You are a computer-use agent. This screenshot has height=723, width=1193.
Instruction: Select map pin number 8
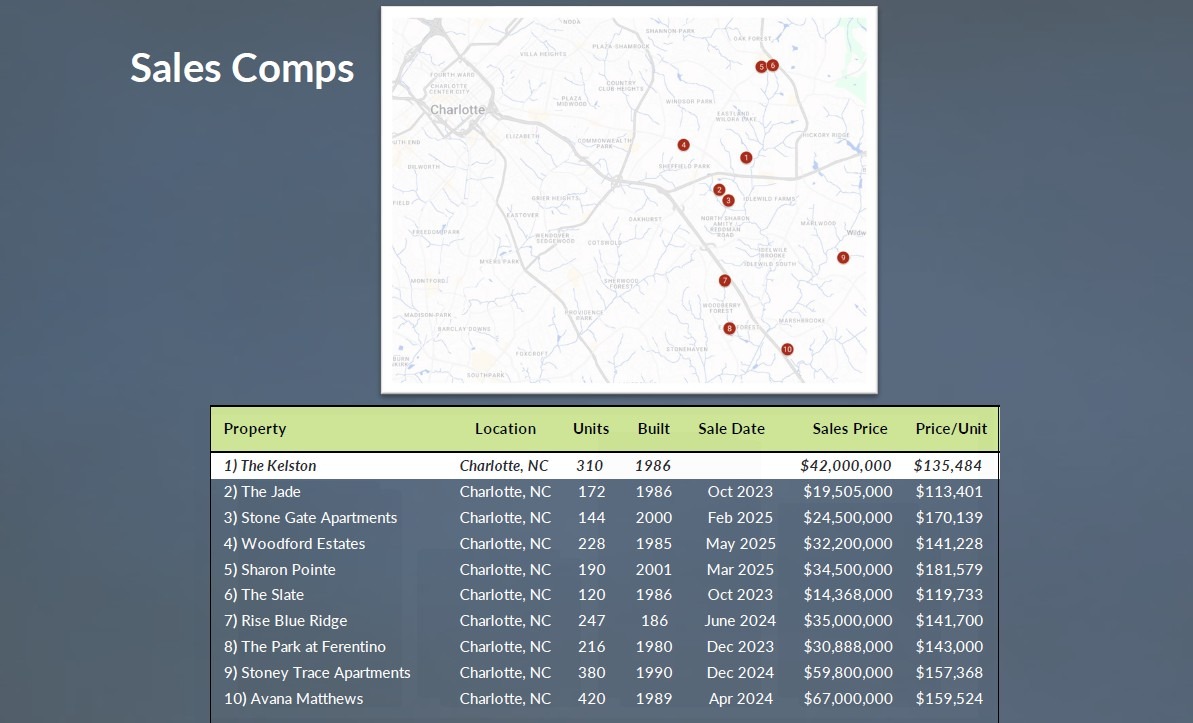[729, 328]
